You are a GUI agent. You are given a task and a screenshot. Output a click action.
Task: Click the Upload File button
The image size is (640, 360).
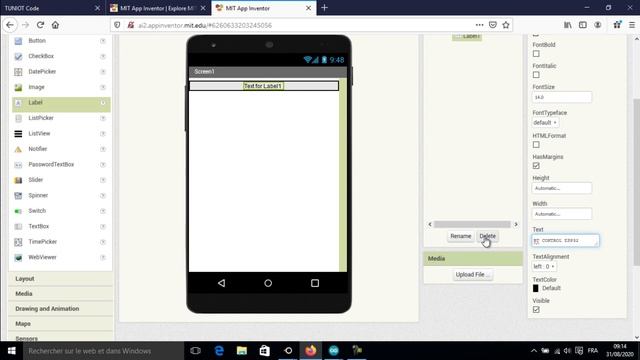pyautogui.click(x=473, y=275)
